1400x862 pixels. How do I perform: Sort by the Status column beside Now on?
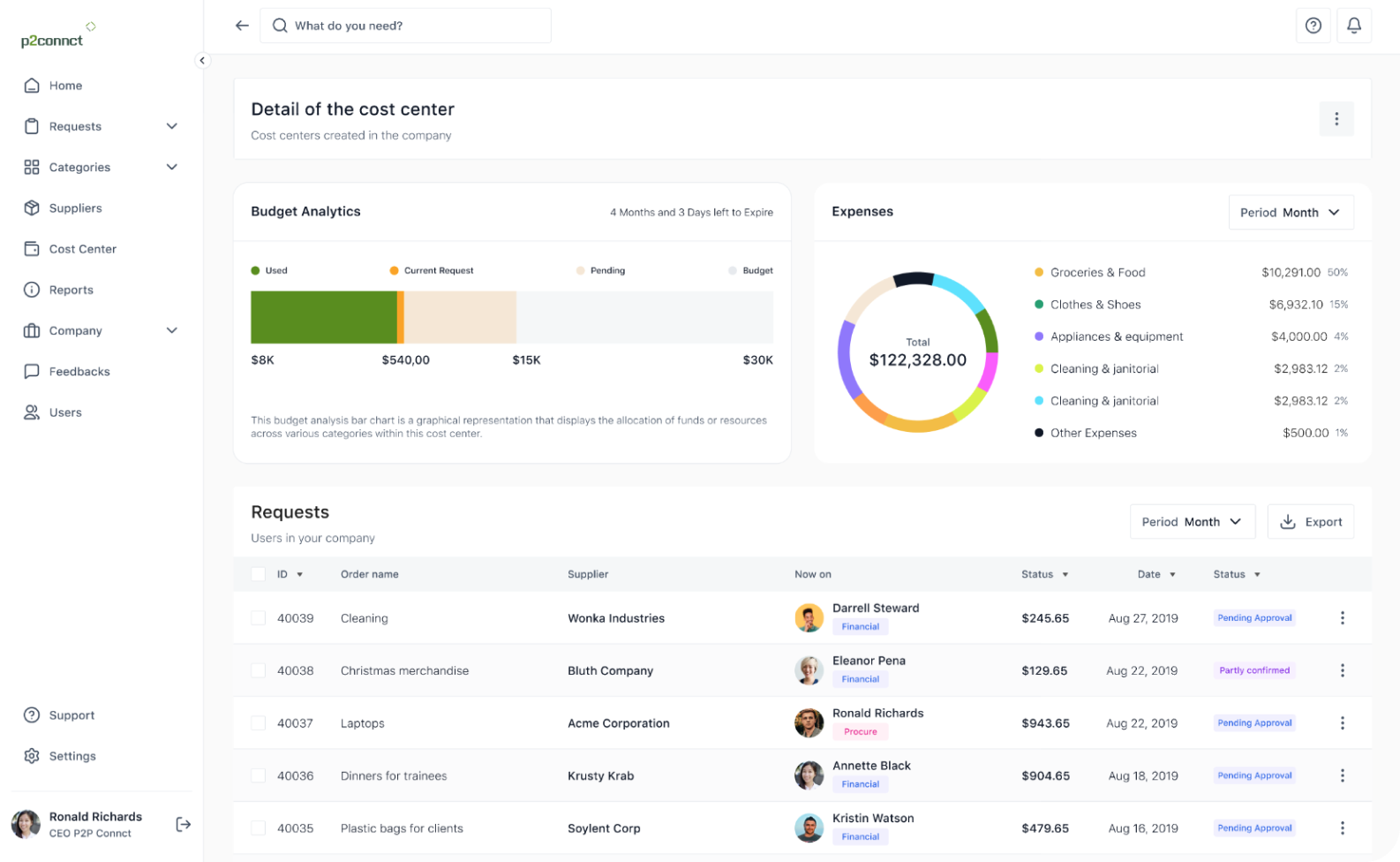point(1045,574)
